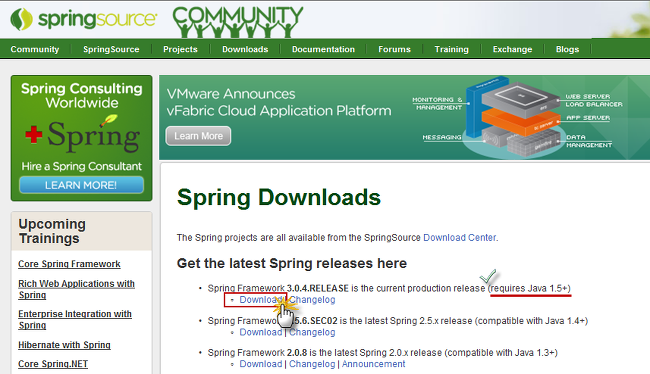The image size is (650, 374).
Task: Open Training in the nav bar
Action: (x=451, y=49)
